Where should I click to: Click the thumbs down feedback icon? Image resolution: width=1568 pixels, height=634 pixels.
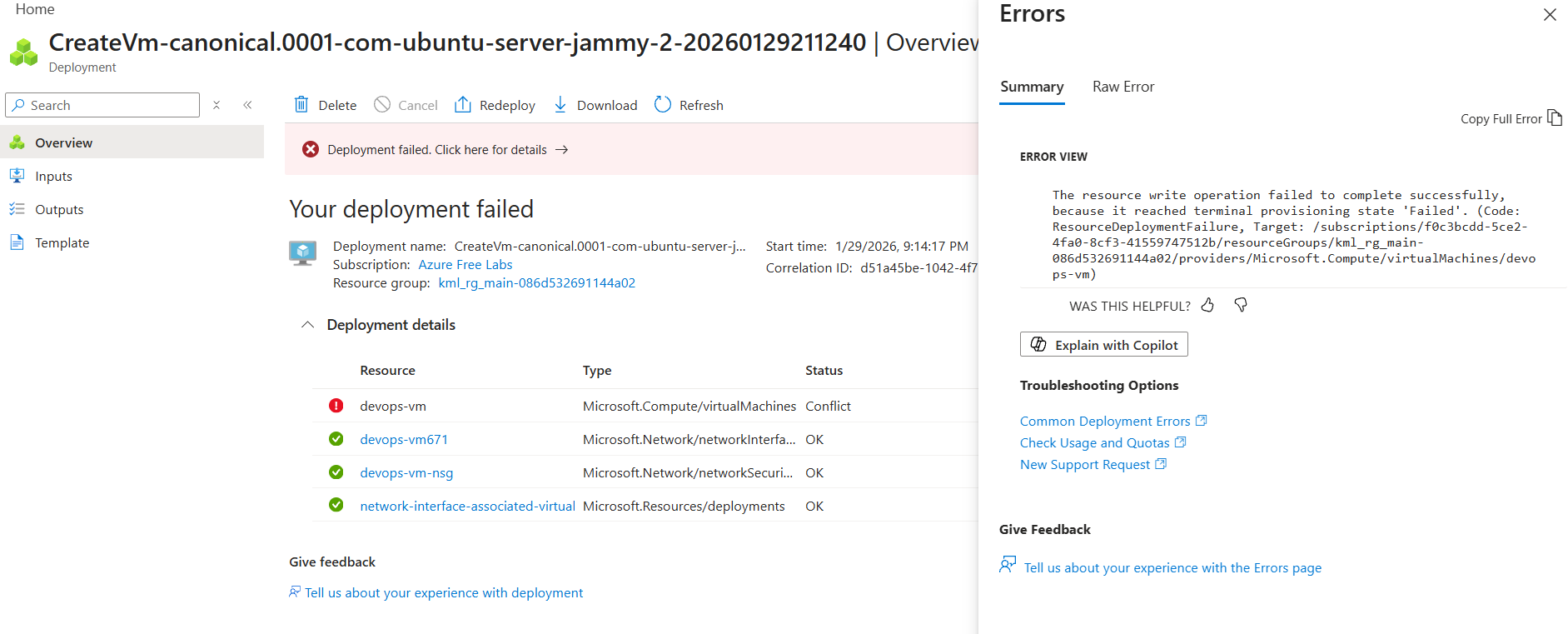1241,306
